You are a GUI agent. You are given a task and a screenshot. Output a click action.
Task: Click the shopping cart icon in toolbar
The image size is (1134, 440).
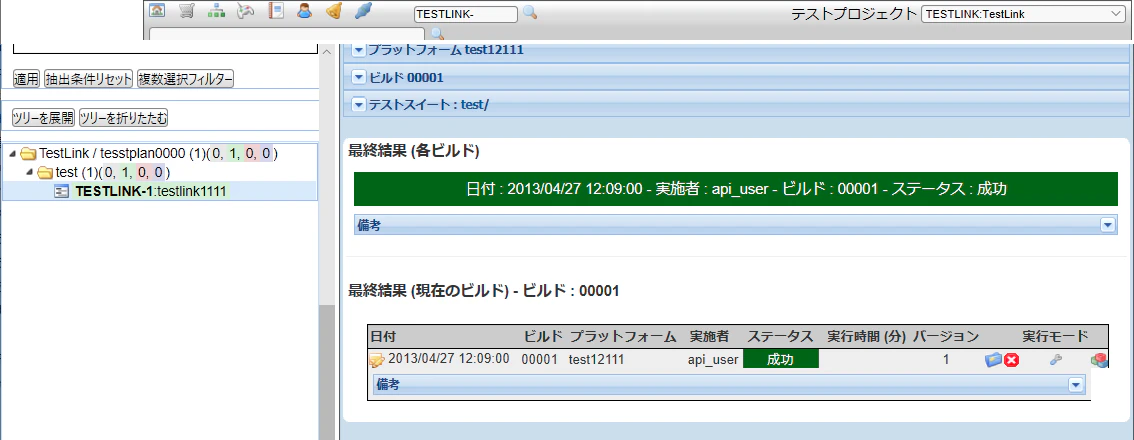[187, 11]
